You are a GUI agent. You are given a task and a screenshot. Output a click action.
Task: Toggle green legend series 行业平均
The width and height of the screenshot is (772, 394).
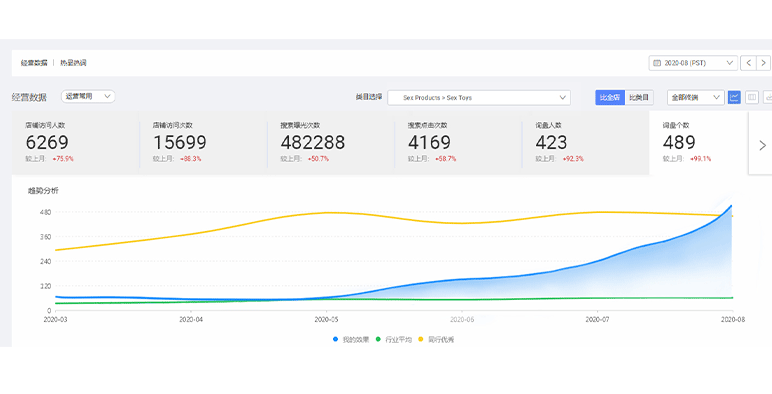pos(393,339)
